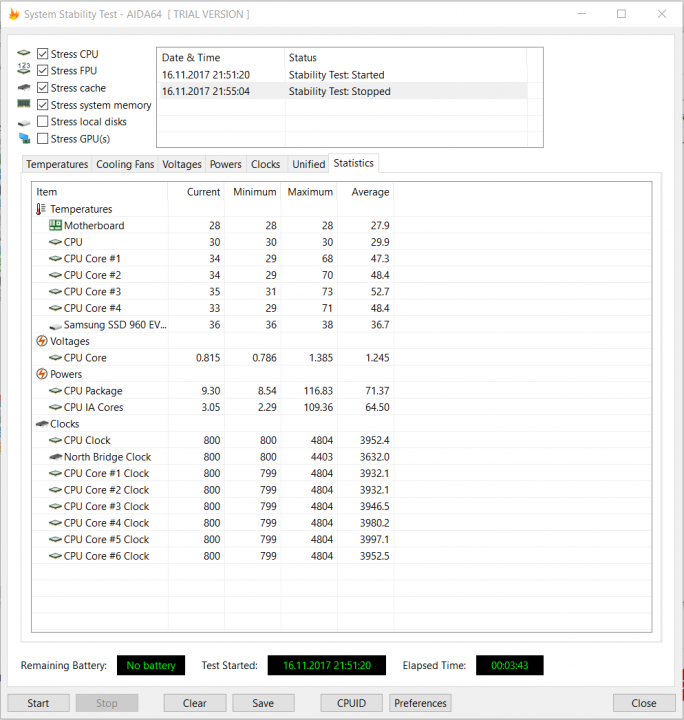Click the Test Started timestamp display

(327, 665)
